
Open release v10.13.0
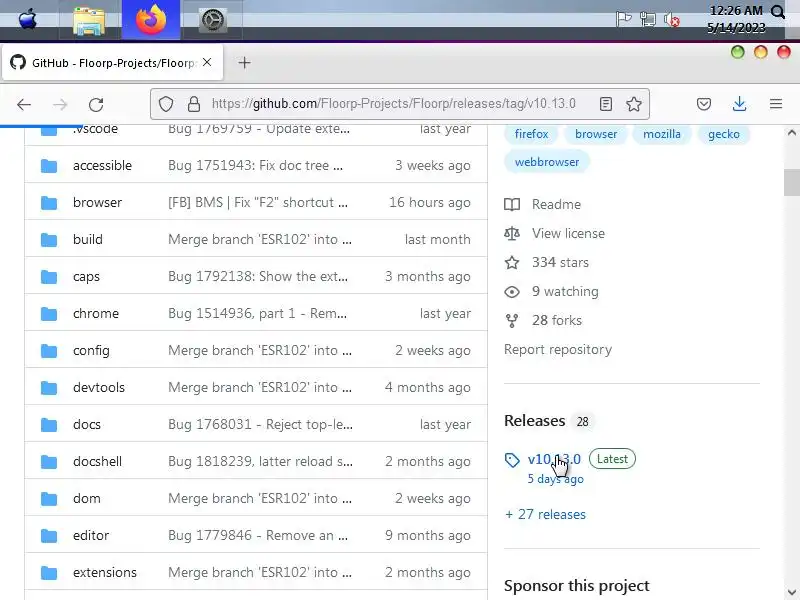[554, 459]
